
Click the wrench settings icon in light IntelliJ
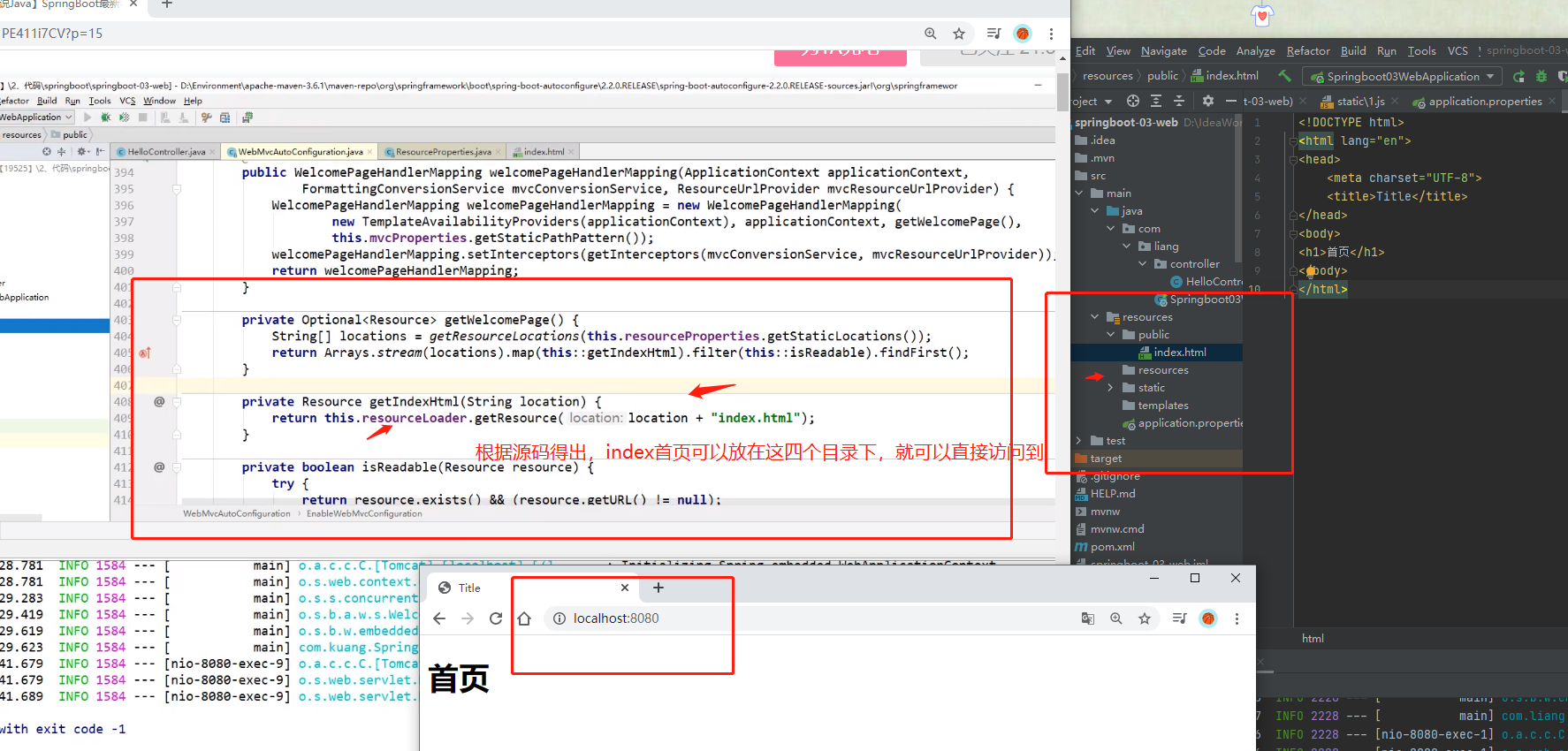pos(207,117)
